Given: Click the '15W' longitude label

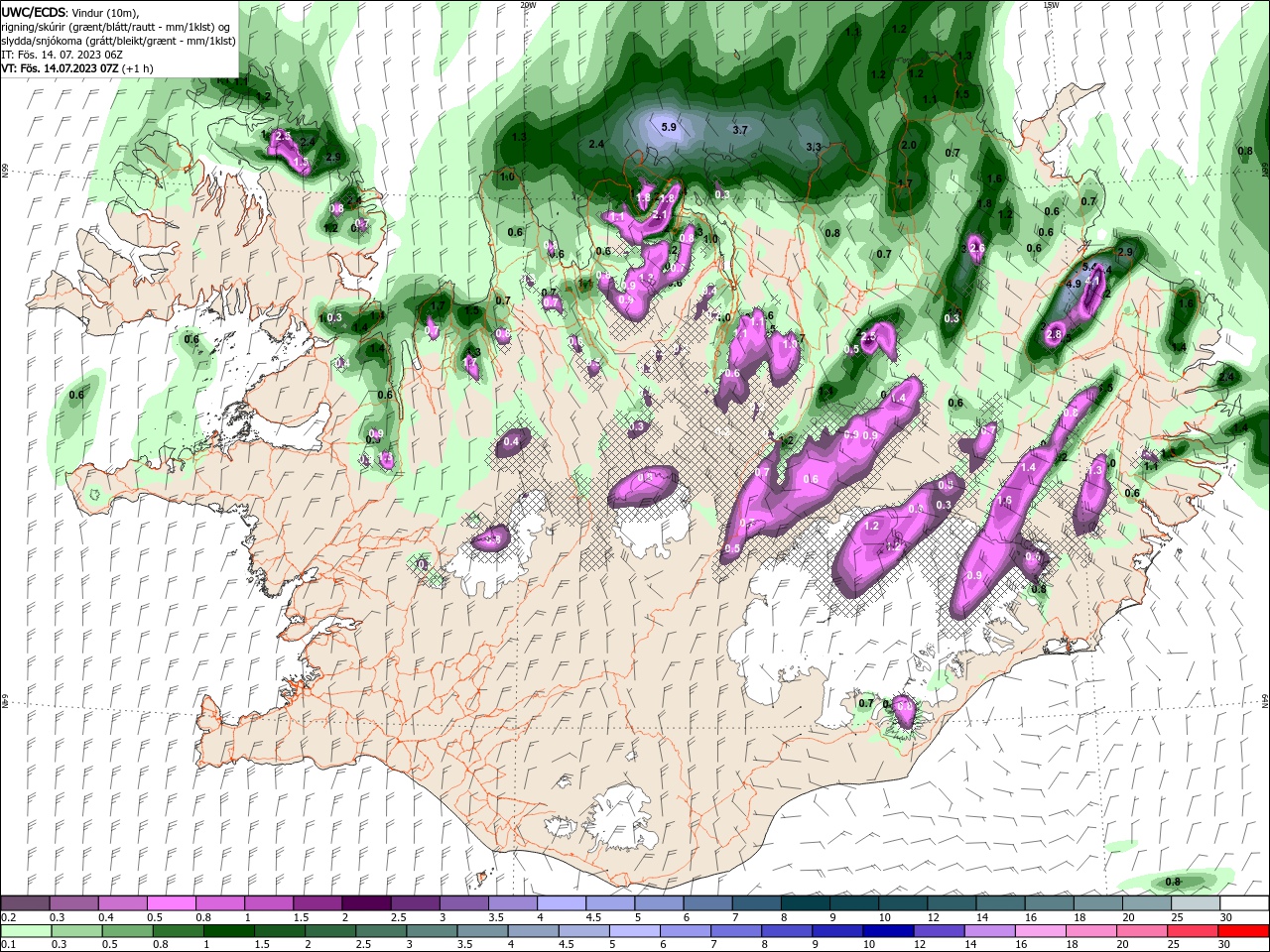Looking at the screenshot, I should tap(1050, 5).
